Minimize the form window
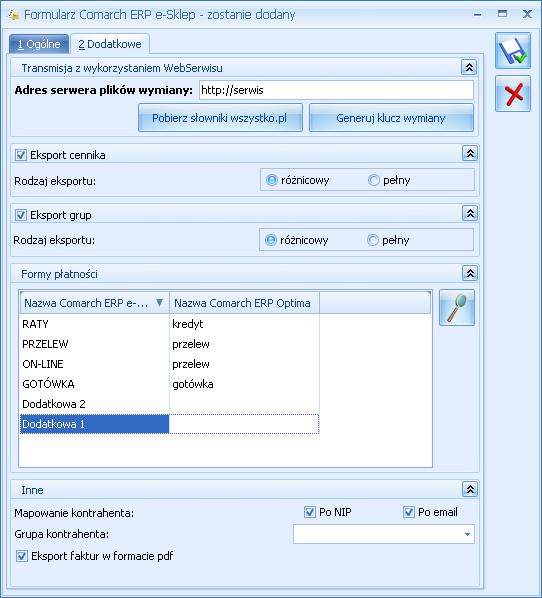542x598 pixels. coord(478,14)
